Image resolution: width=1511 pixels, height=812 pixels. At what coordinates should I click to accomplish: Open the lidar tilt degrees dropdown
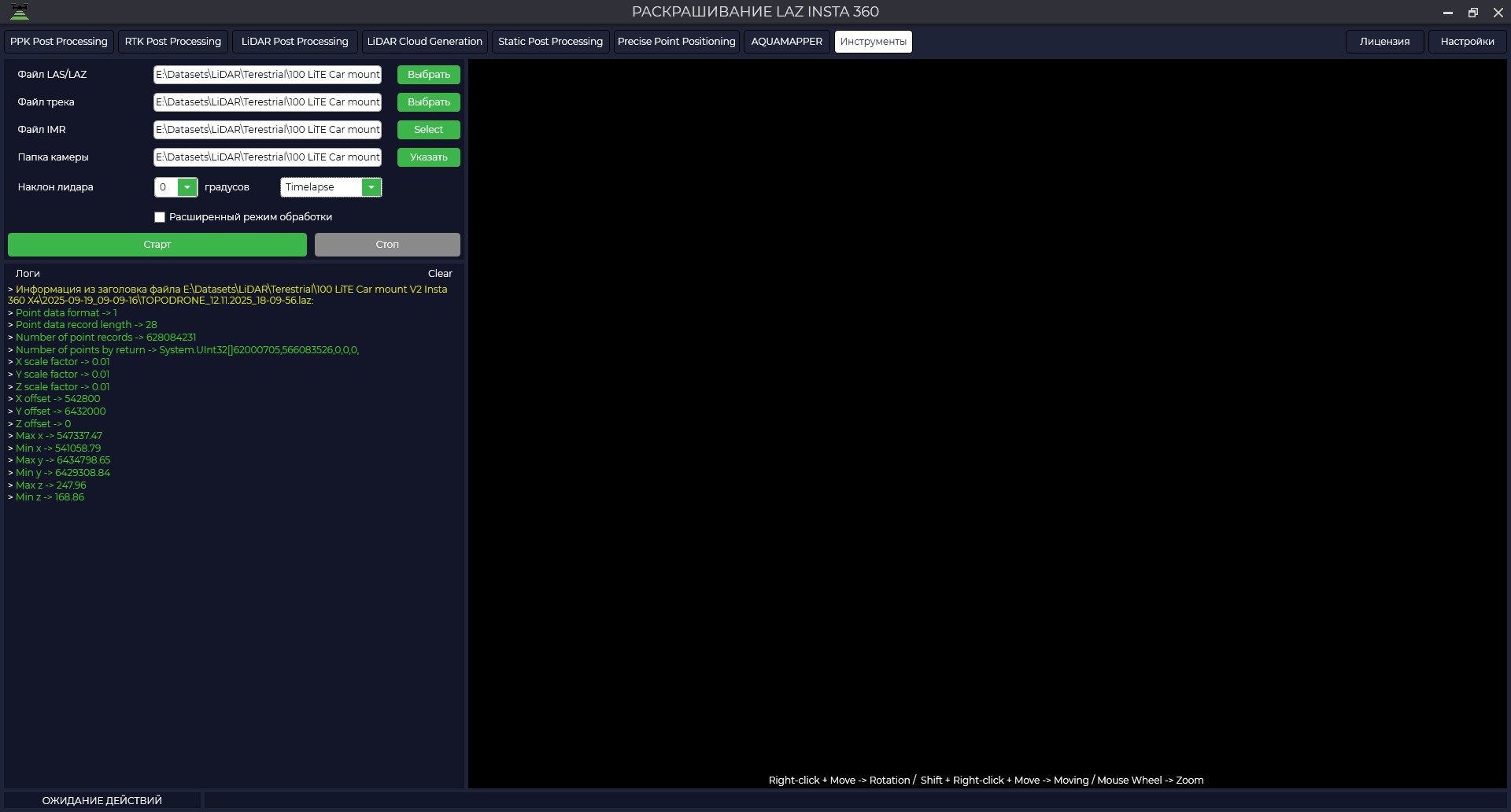[187, 187]
